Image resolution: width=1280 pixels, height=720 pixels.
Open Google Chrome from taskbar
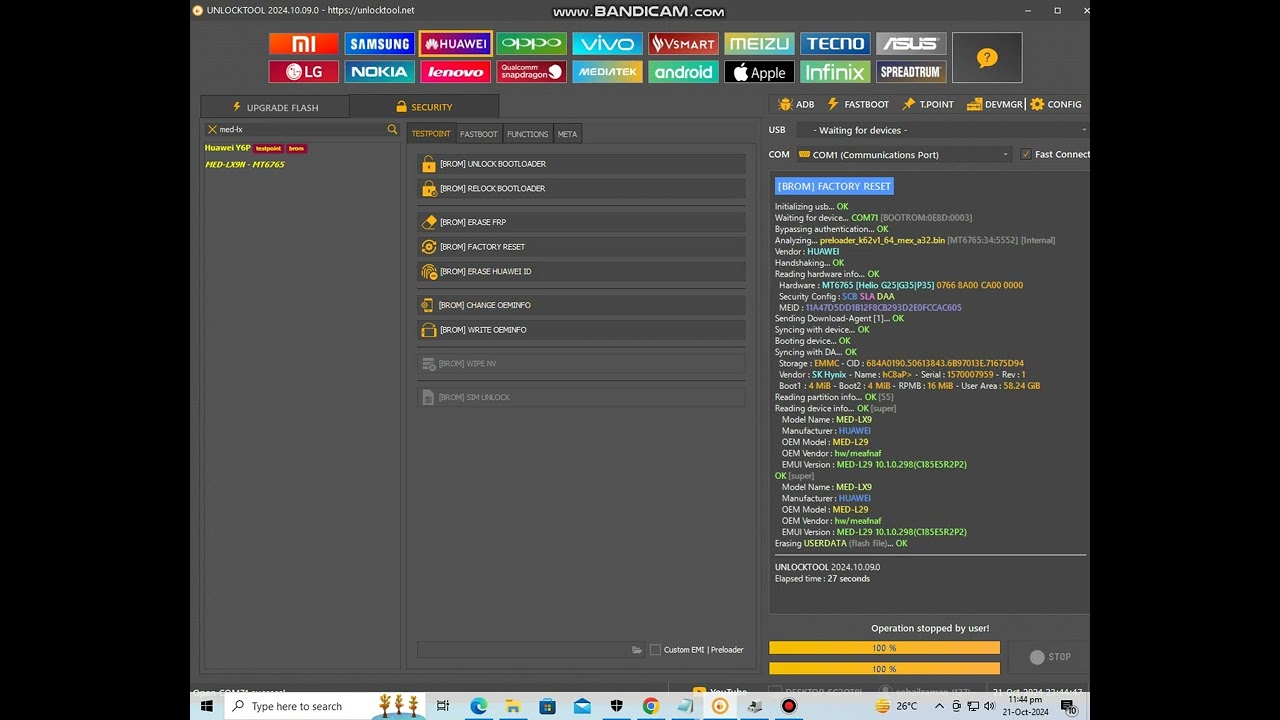click(x=651, y=706)
